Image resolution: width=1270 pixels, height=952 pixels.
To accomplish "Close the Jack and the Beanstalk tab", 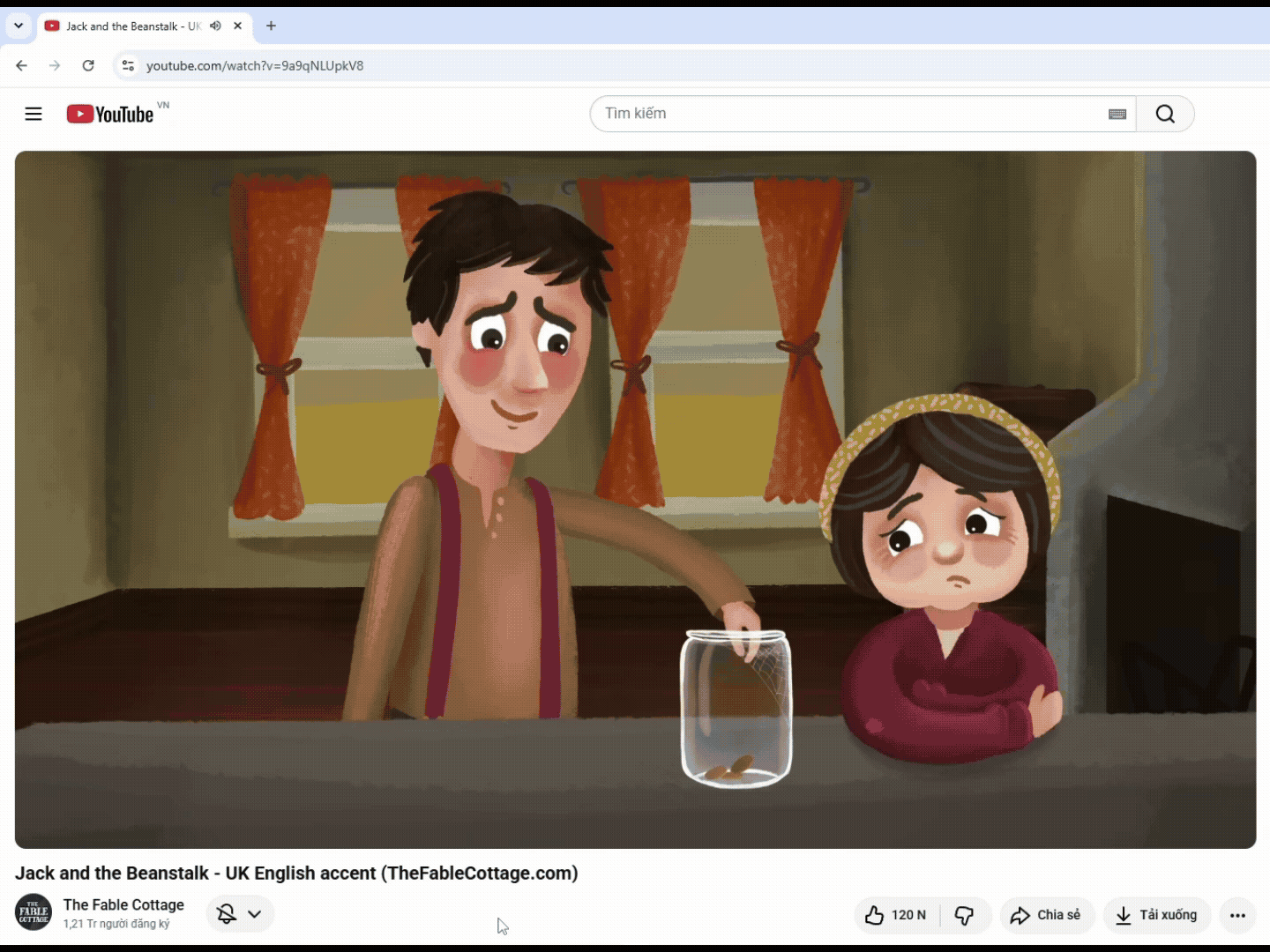I will coord(238,26).
